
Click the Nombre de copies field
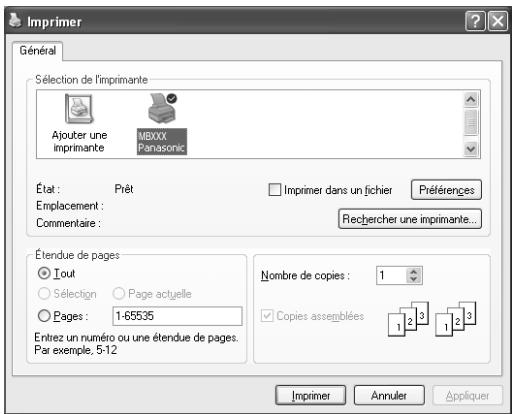click(391, 275)
